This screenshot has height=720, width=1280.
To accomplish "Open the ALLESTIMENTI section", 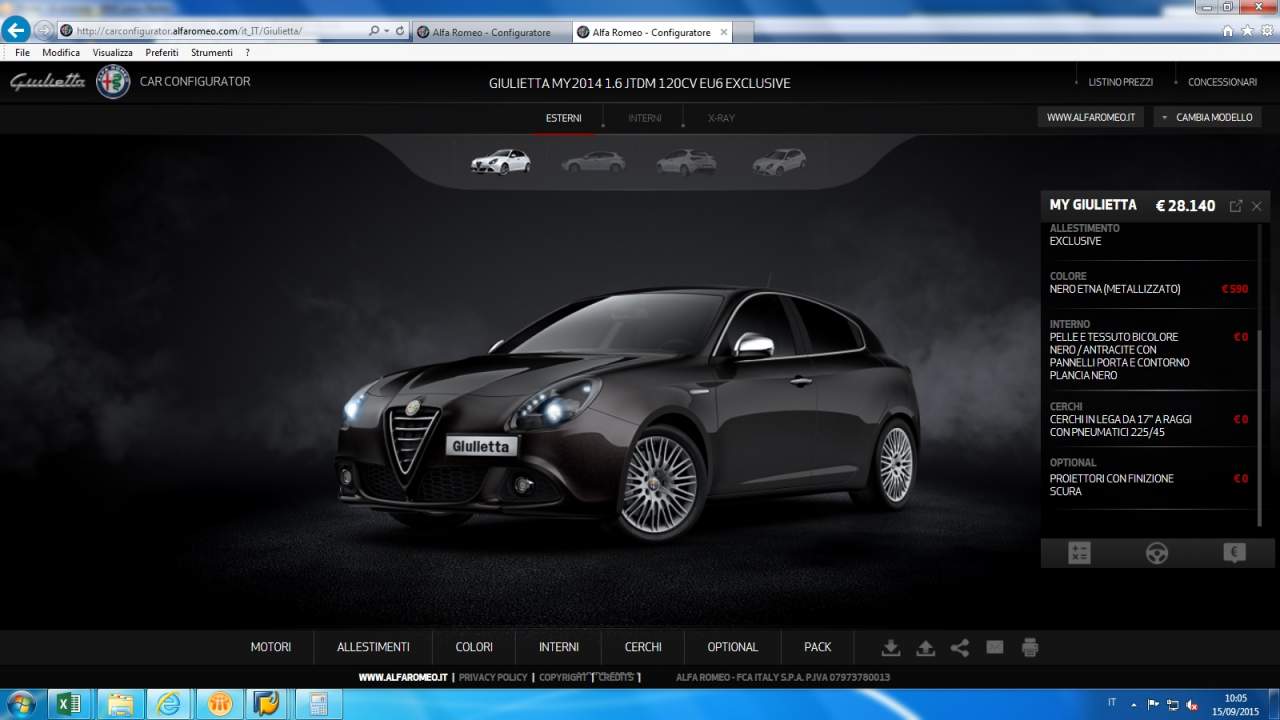I will [373, 647].
